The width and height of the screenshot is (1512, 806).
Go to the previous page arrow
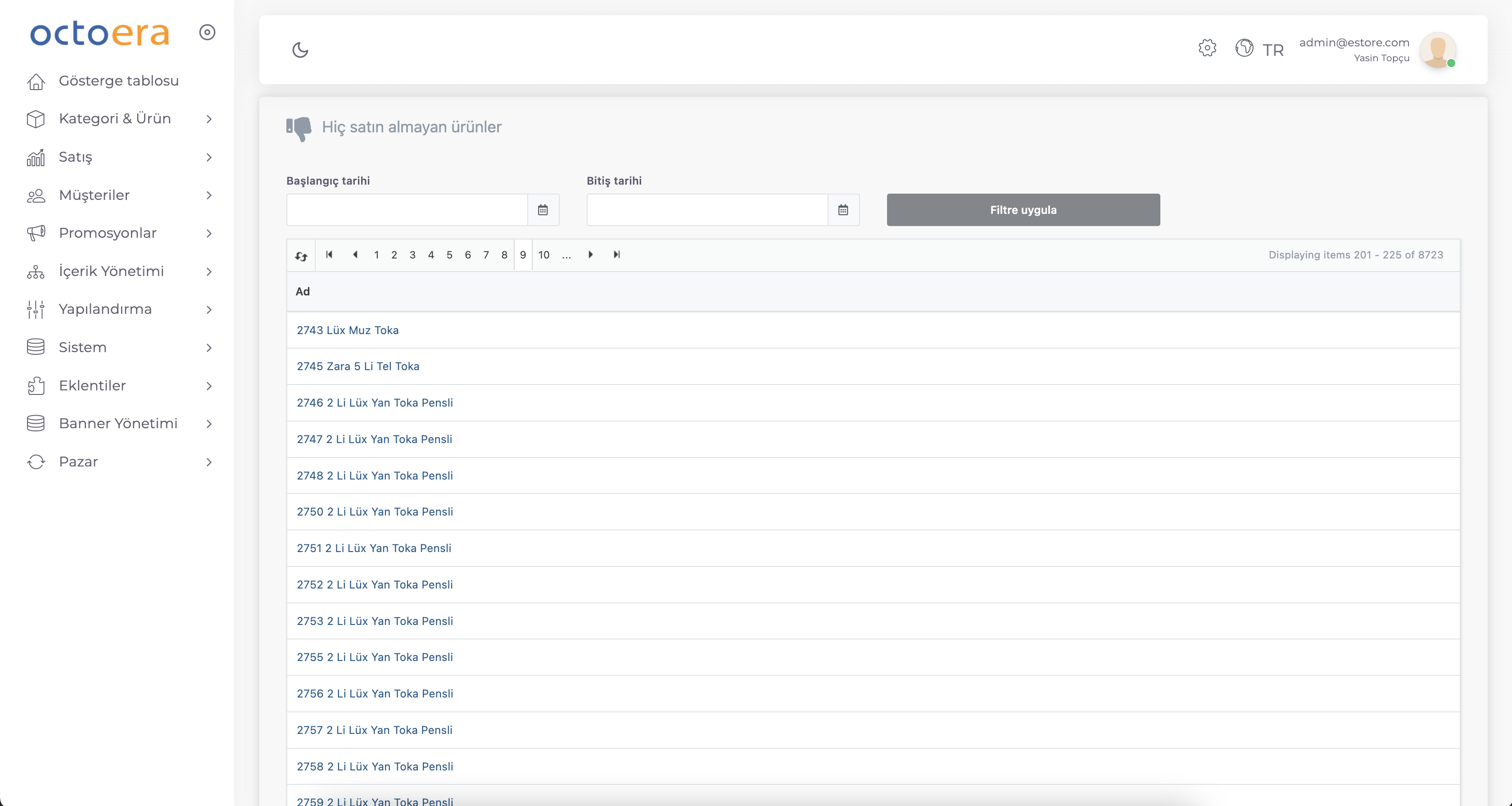click(355, 254)
